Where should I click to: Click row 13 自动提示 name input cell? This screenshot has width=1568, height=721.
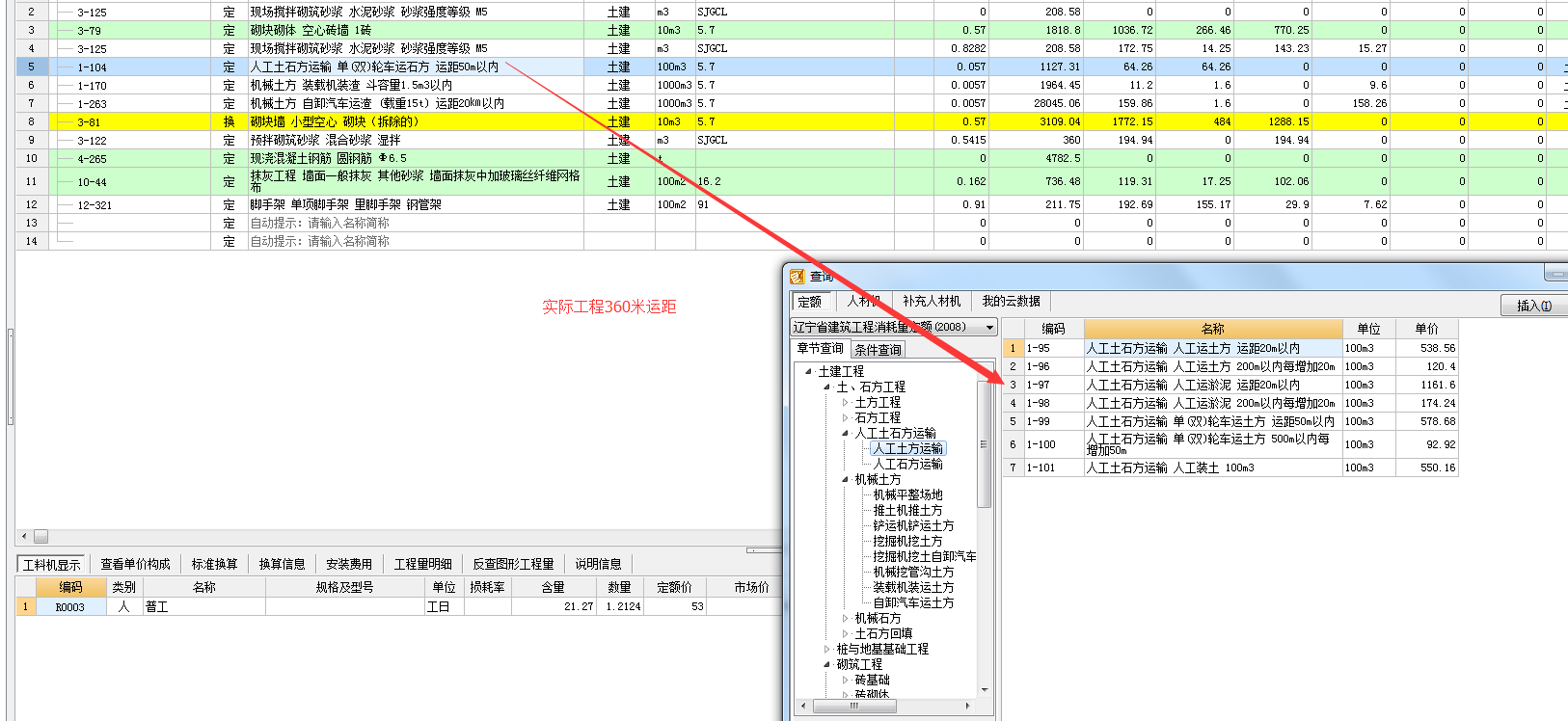[415, 223]
